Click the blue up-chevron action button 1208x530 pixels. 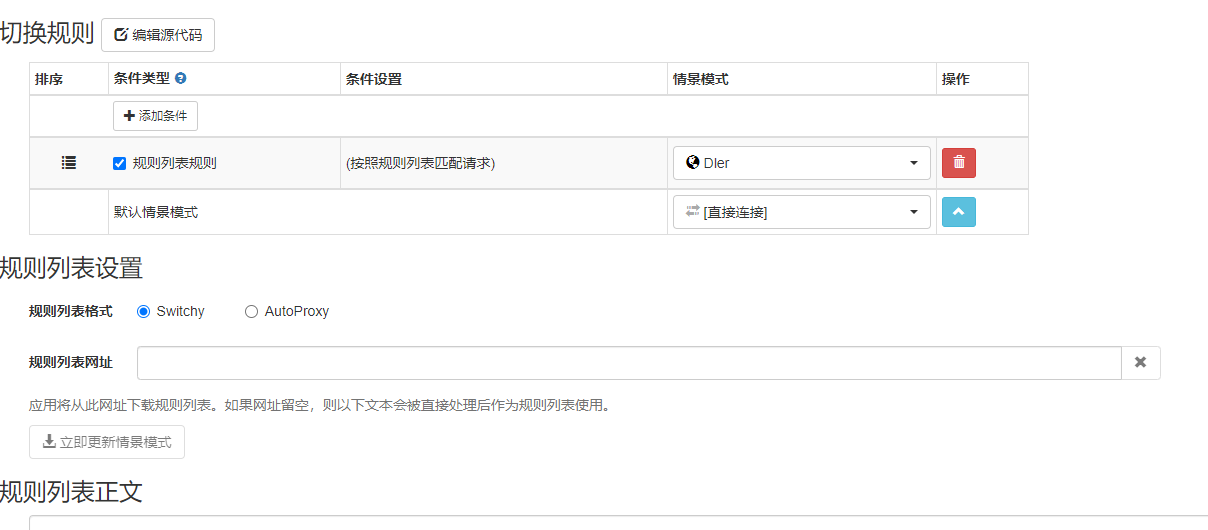[958, 212]
